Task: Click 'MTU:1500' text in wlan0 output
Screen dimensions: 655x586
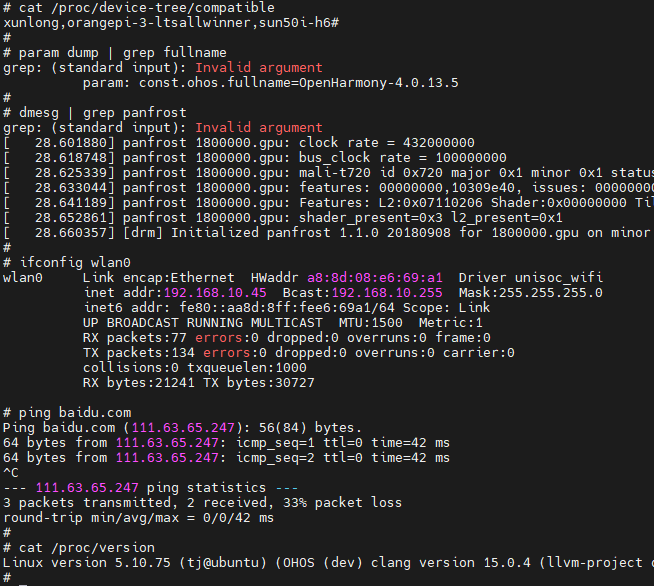Action: pyautogui.click(x=371, y=323)
